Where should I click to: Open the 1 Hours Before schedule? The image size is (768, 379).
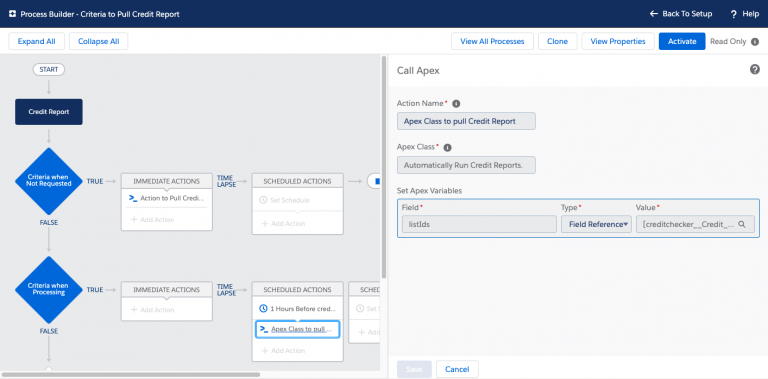(x=297, y=309)
